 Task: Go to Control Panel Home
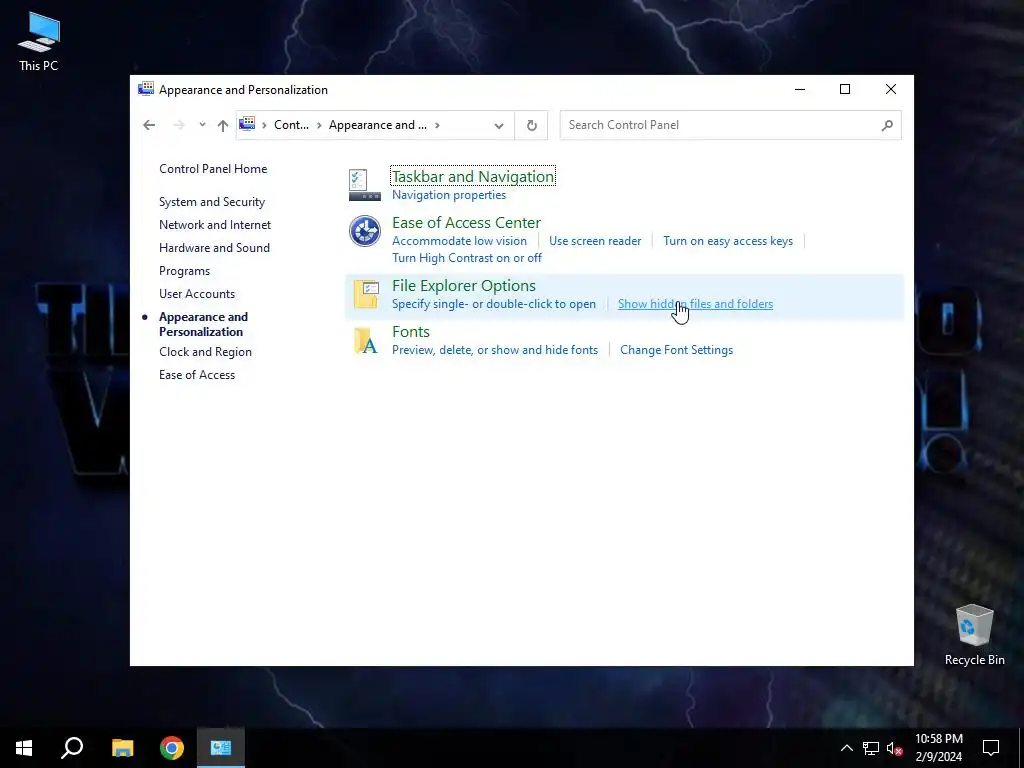(213, 168)
